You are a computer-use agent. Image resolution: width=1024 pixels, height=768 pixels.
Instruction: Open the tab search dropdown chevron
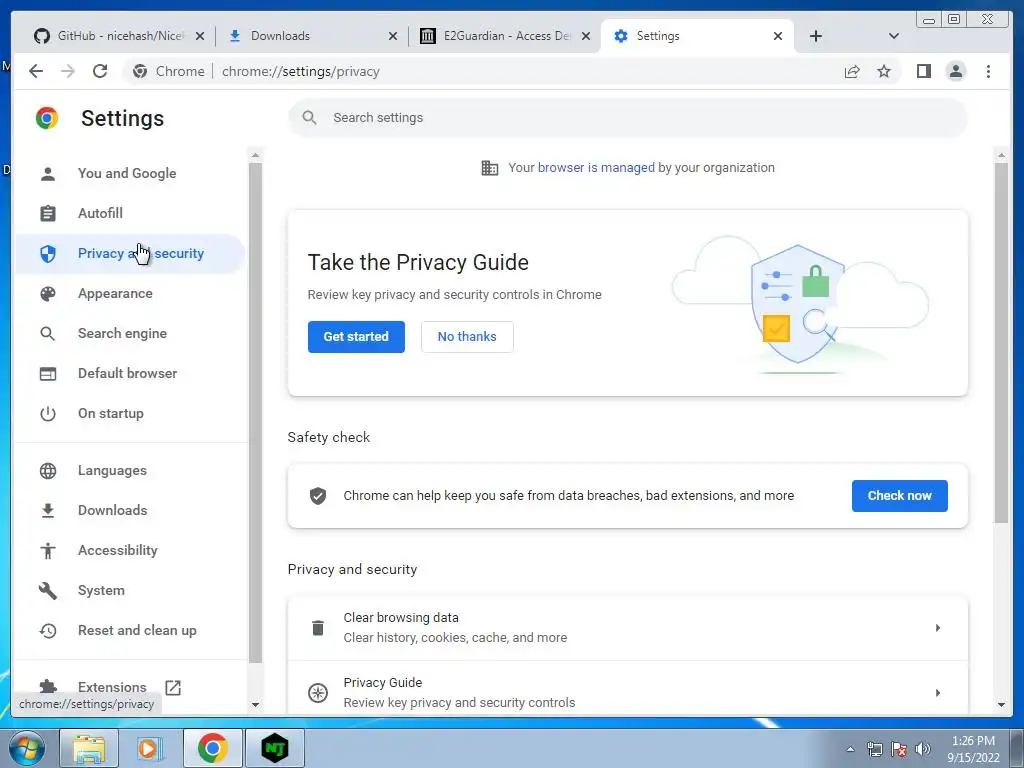coord(893,36)
